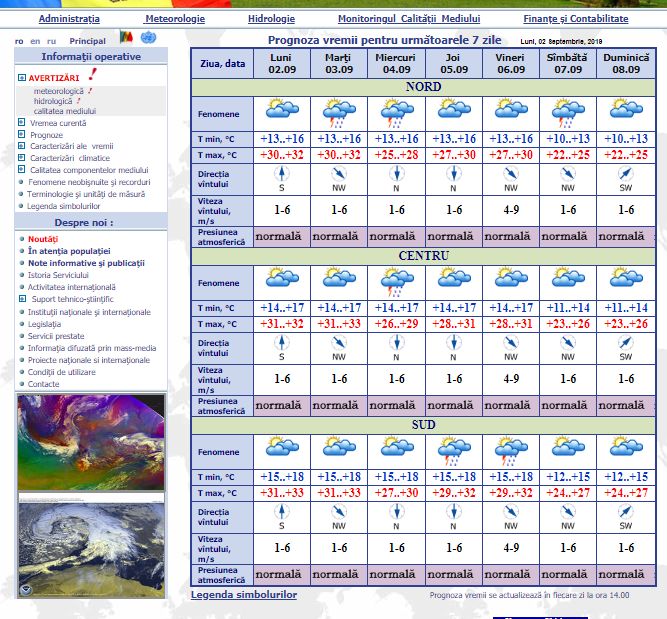Screen dimensions: 667x619
Task: Open Contacte link
Action: click(x=43, y=384)
